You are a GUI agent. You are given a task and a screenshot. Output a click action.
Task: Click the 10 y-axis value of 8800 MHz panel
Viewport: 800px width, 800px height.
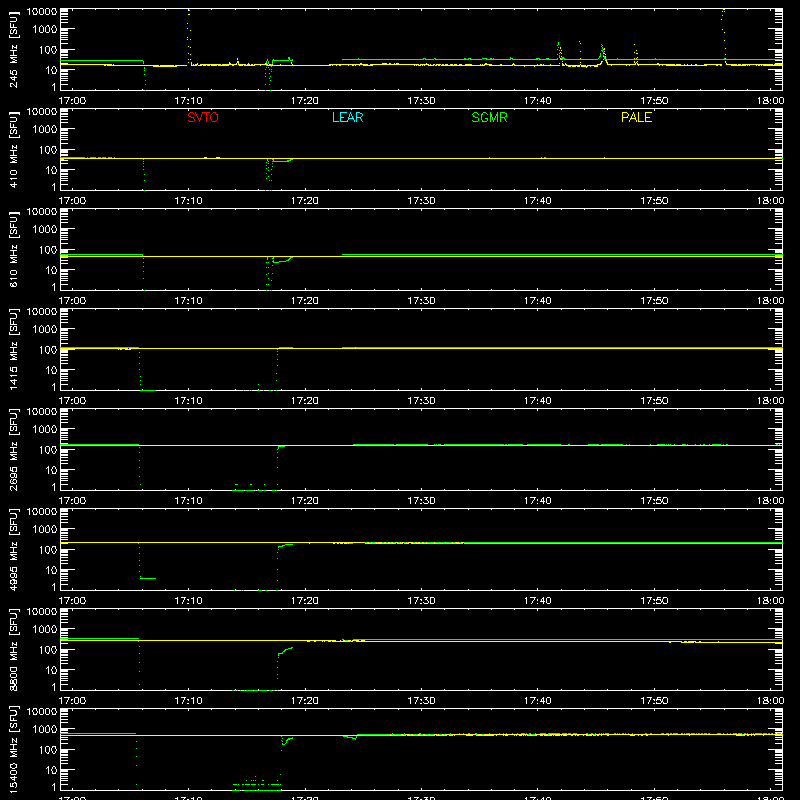[x=51, y=670]
